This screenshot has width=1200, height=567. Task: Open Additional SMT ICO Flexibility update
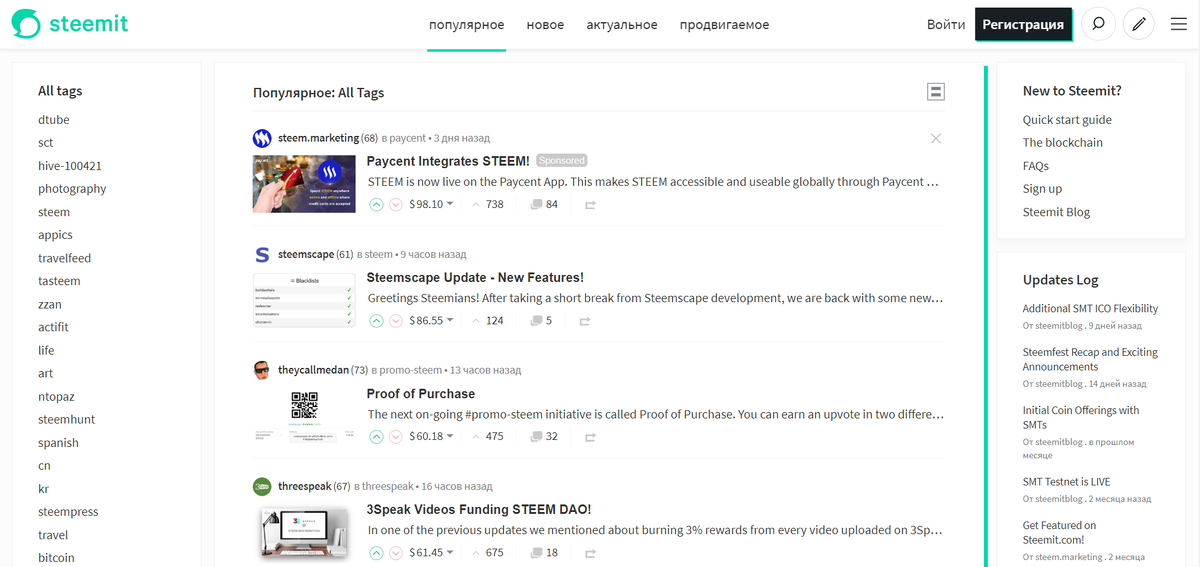[x=1090, y=309]
